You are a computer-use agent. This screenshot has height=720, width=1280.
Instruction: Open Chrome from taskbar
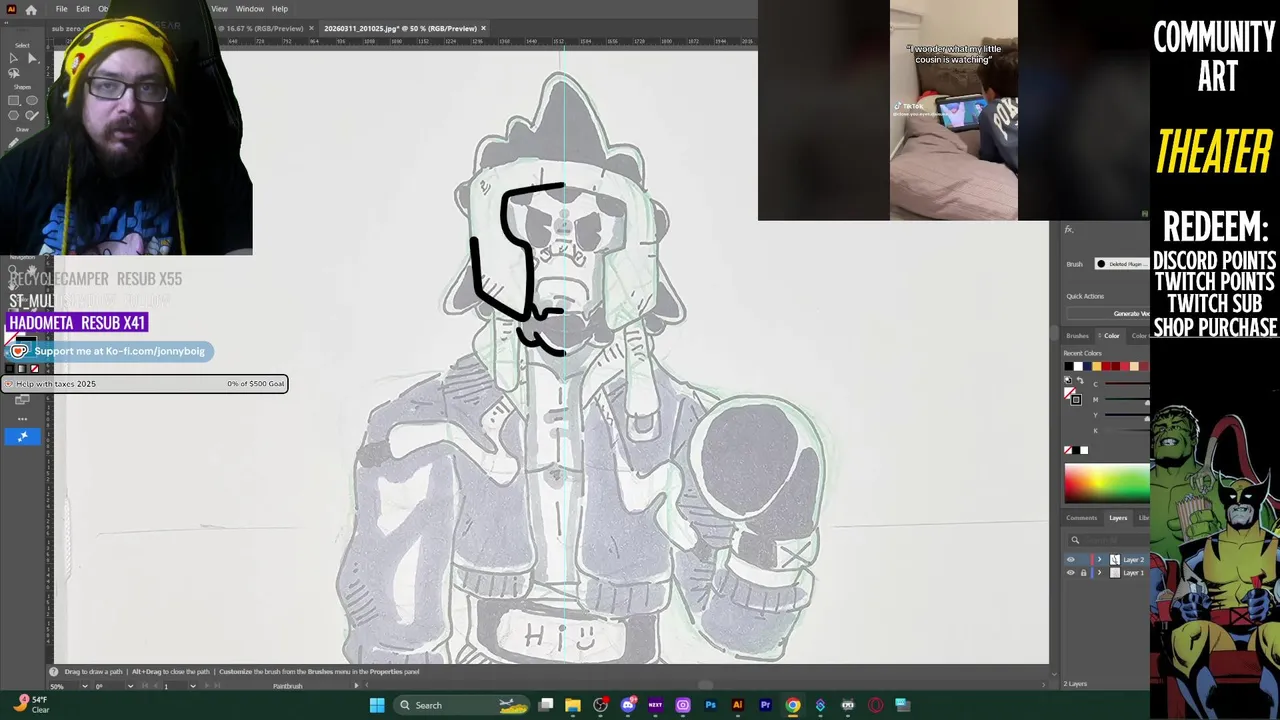point(793,705)
